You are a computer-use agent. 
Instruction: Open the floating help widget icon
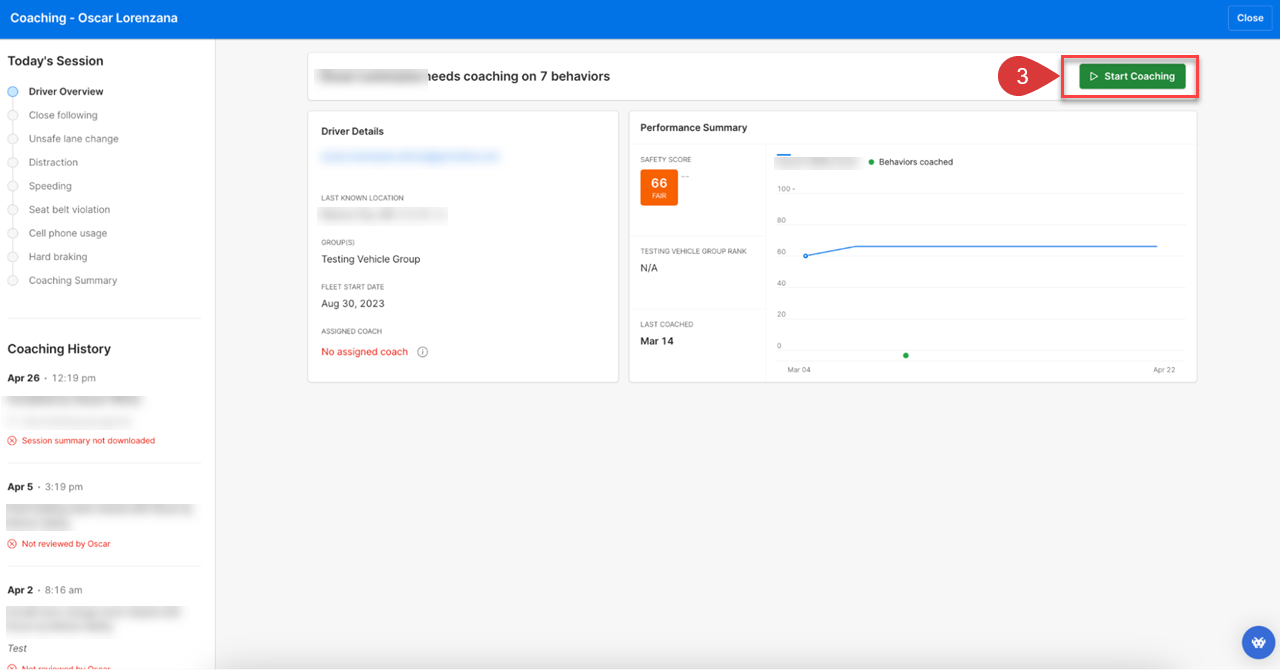pos(1258,642)
